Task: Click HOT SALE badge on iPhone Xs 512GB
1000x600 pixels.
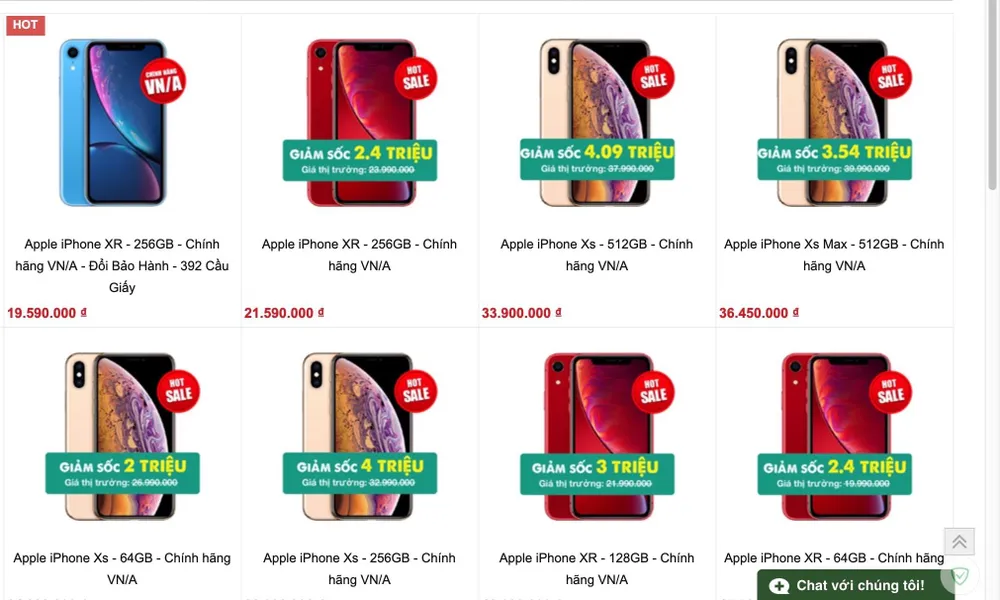Action: click(653, 78)
